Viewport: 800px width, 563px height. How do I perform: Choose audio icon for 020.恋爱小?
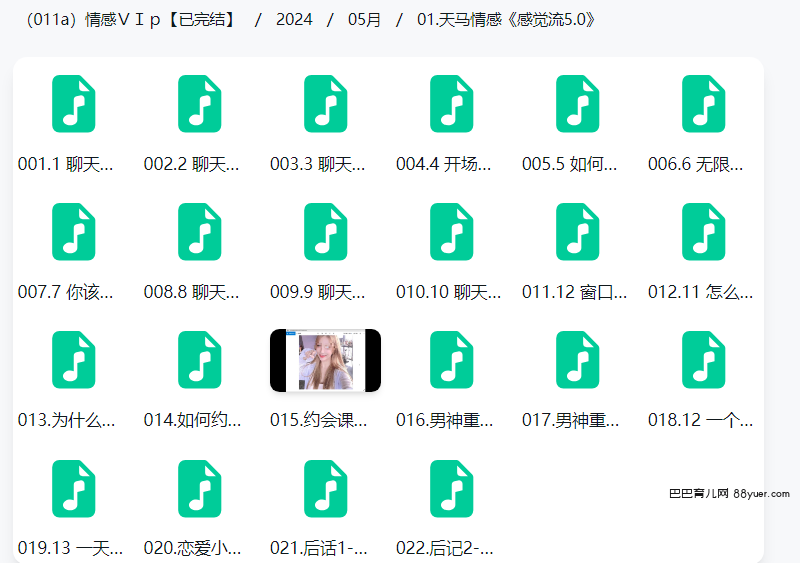[x=199, y=488]
